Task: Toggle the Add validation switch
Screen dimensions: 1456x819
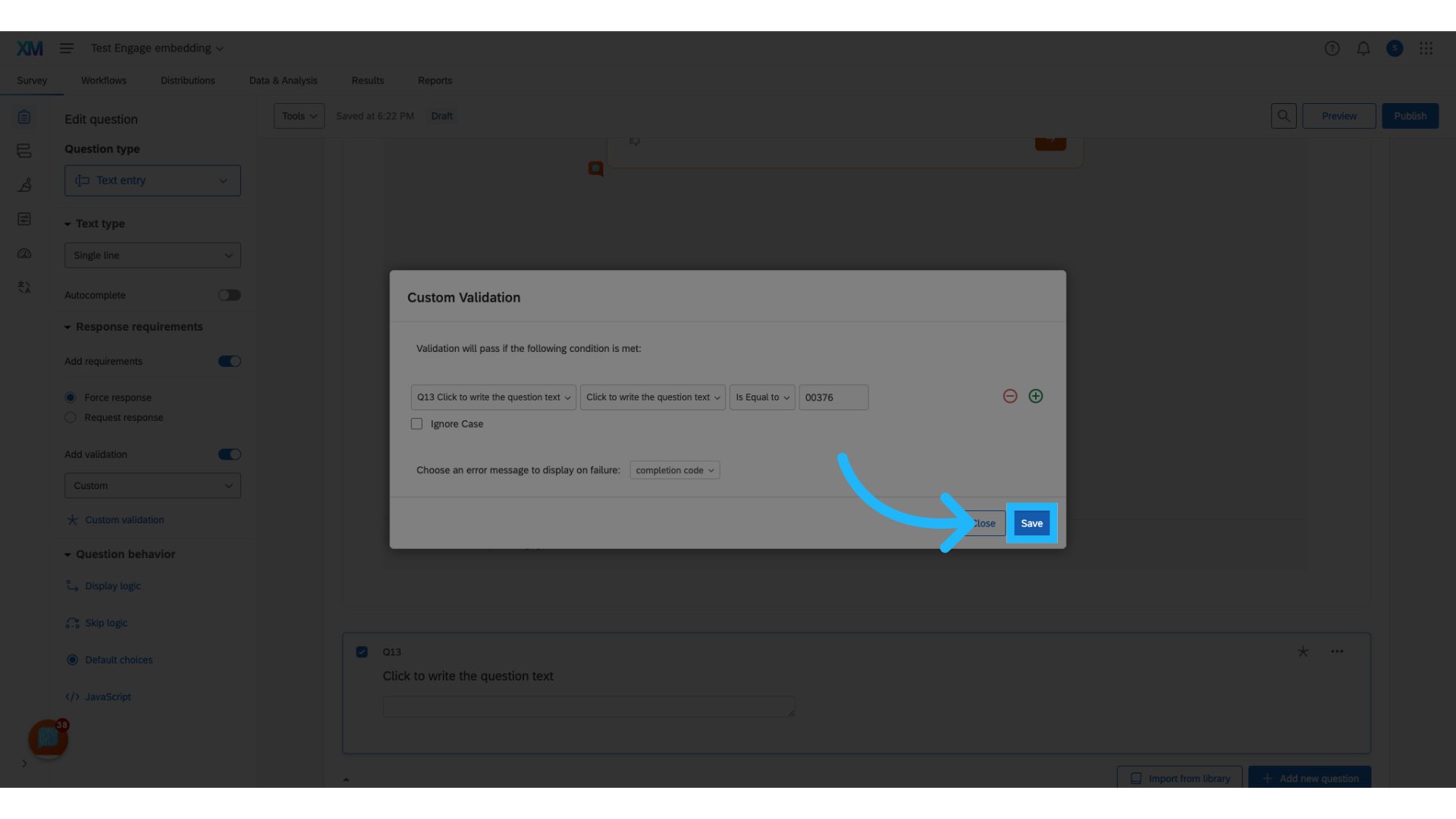Action: tap(229, 455)
